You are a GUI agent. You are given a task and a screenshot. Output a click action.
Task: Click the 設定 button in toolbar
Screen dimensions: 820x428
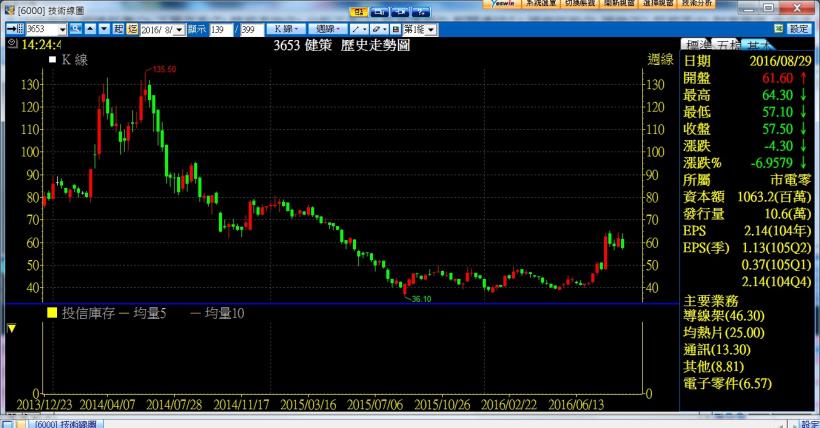(799, 28)
